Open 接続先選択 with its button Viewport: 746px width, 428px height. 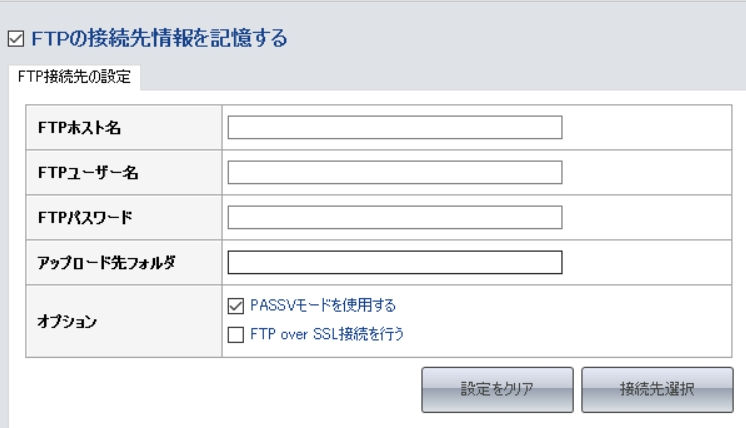(x=657, y=389)
